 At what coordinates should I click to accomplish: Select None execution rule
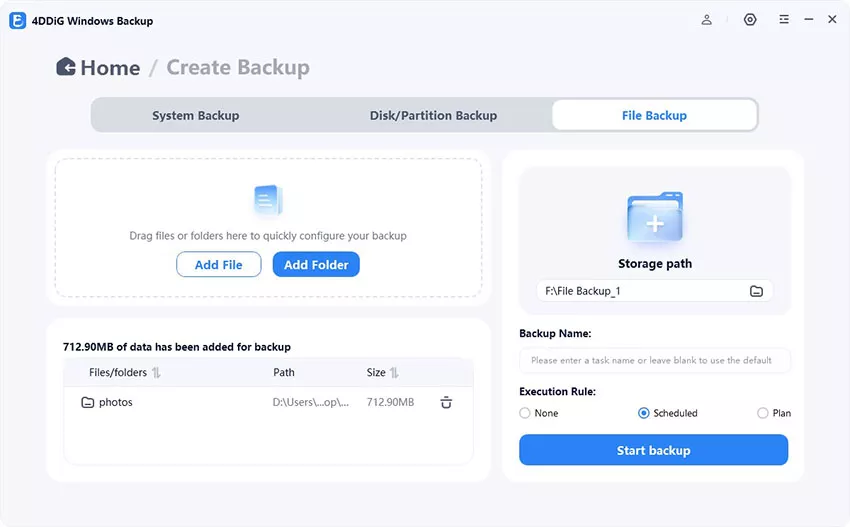524,413
